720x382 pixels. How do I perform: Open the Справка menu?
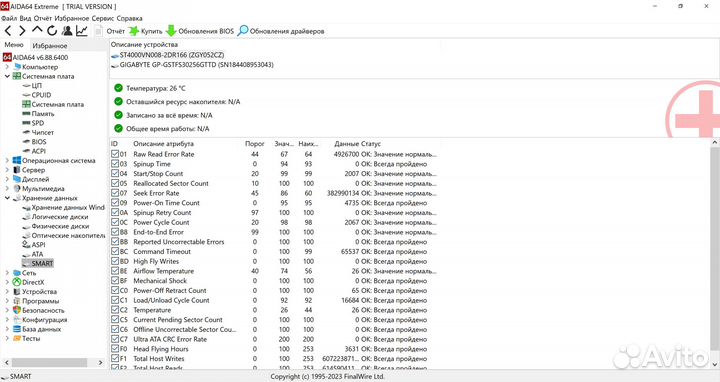129,18
